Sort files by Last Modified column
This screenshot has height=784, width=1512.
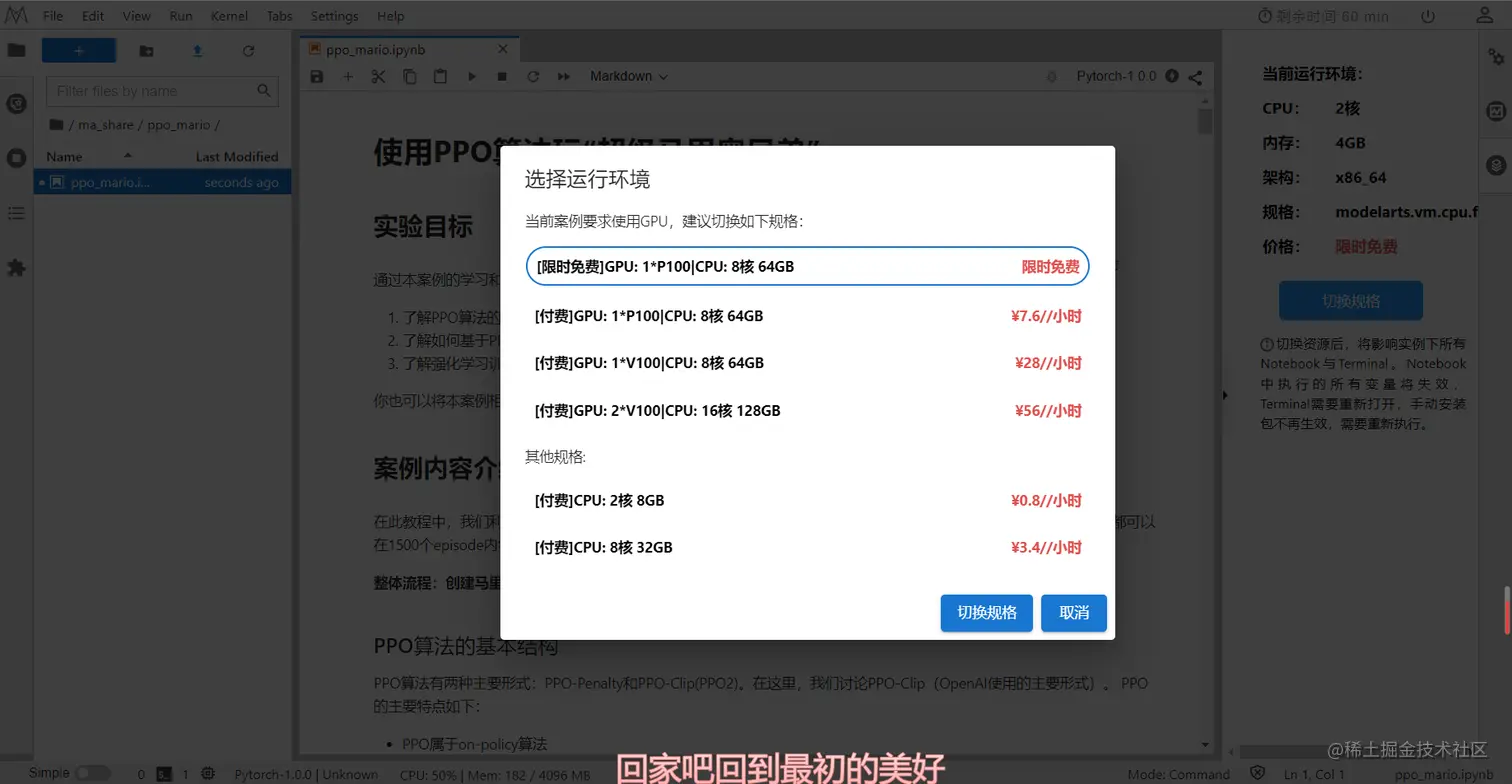pos(237,156)
